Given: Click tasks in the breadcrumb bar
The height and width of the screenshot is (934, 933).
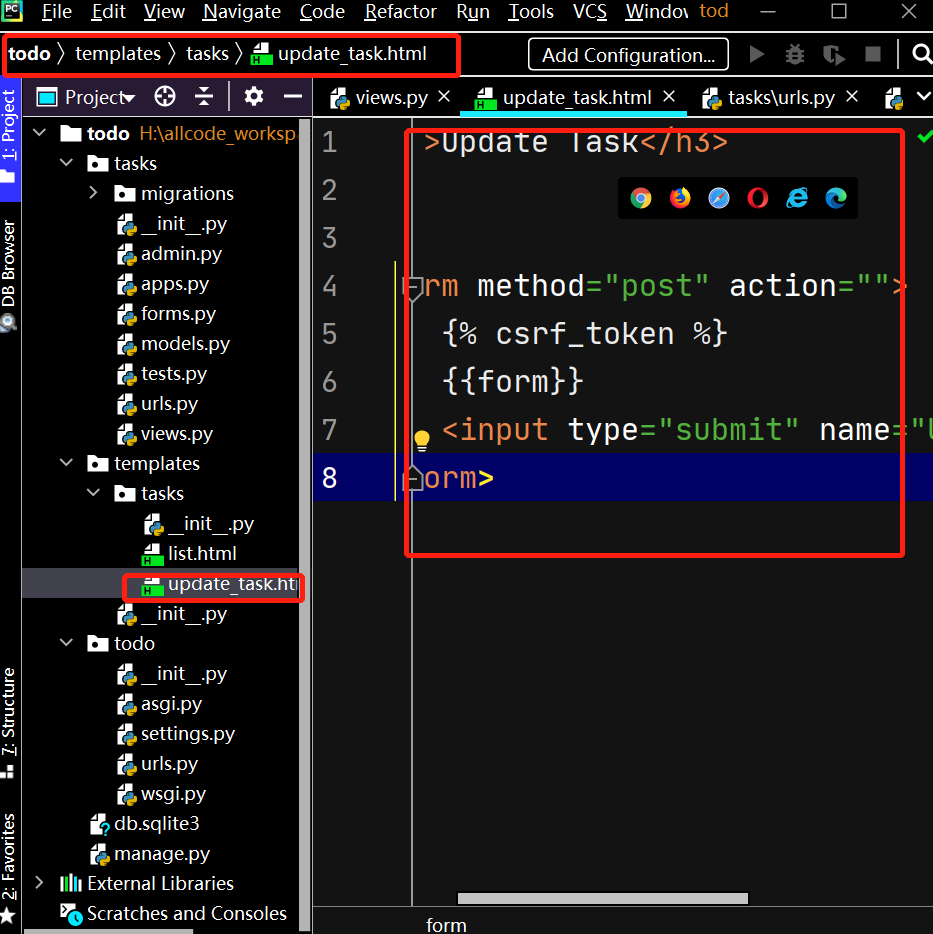Looking at the screenshot, I should coord(207,54).
